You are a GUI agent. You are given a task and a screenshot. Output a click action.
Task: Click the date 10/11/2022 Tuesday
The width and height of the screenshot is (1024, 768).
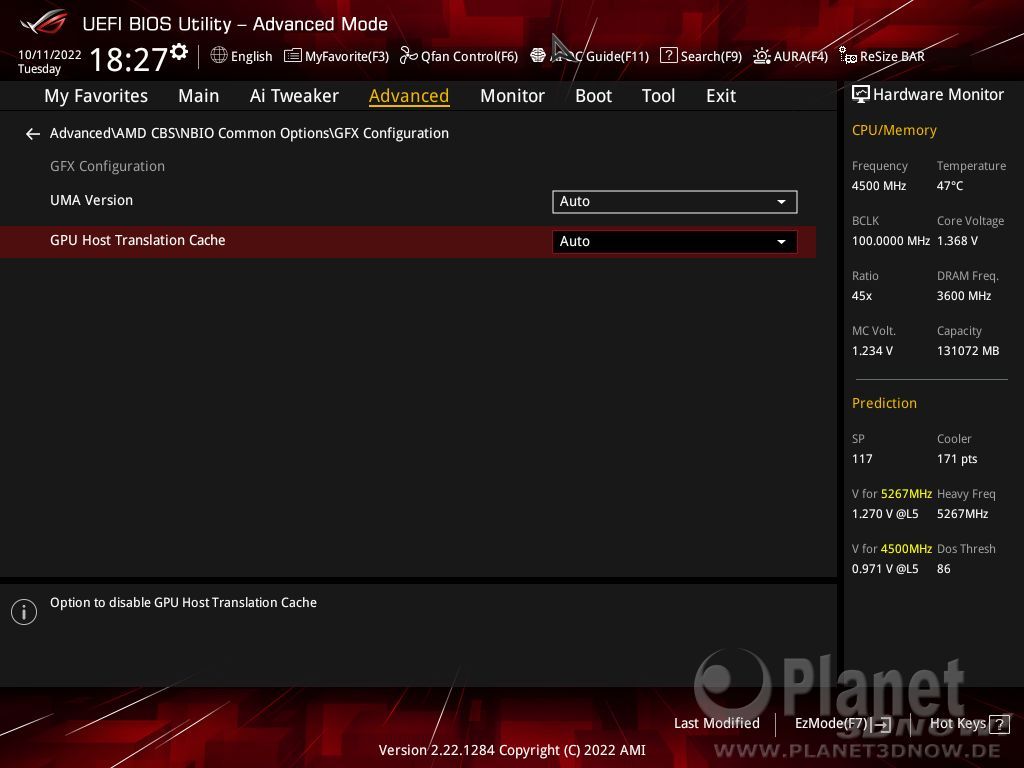pyautogui.click(x=50, y=61)
